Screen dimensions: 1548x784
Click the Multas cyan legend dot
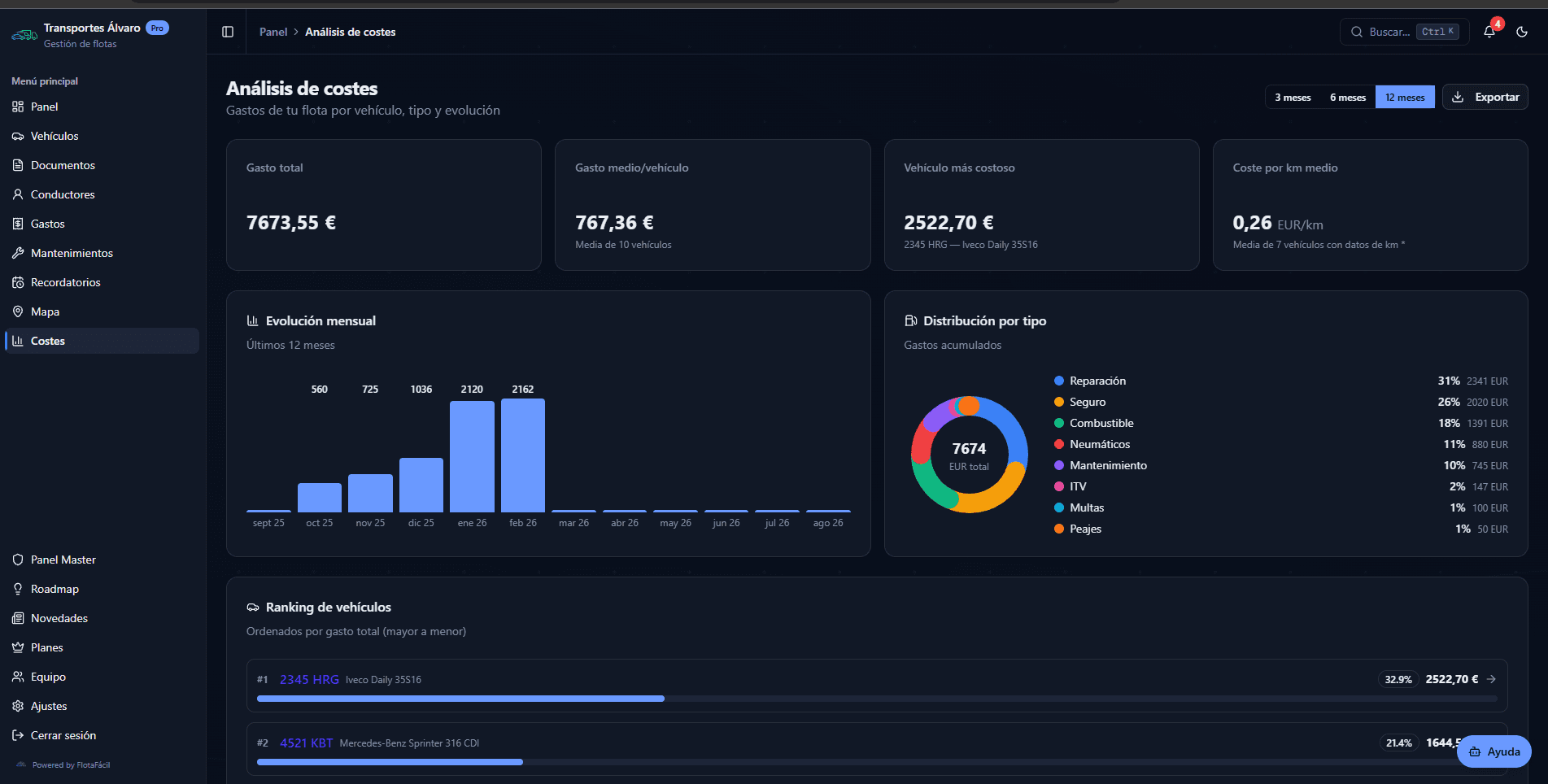(1059, 507)
